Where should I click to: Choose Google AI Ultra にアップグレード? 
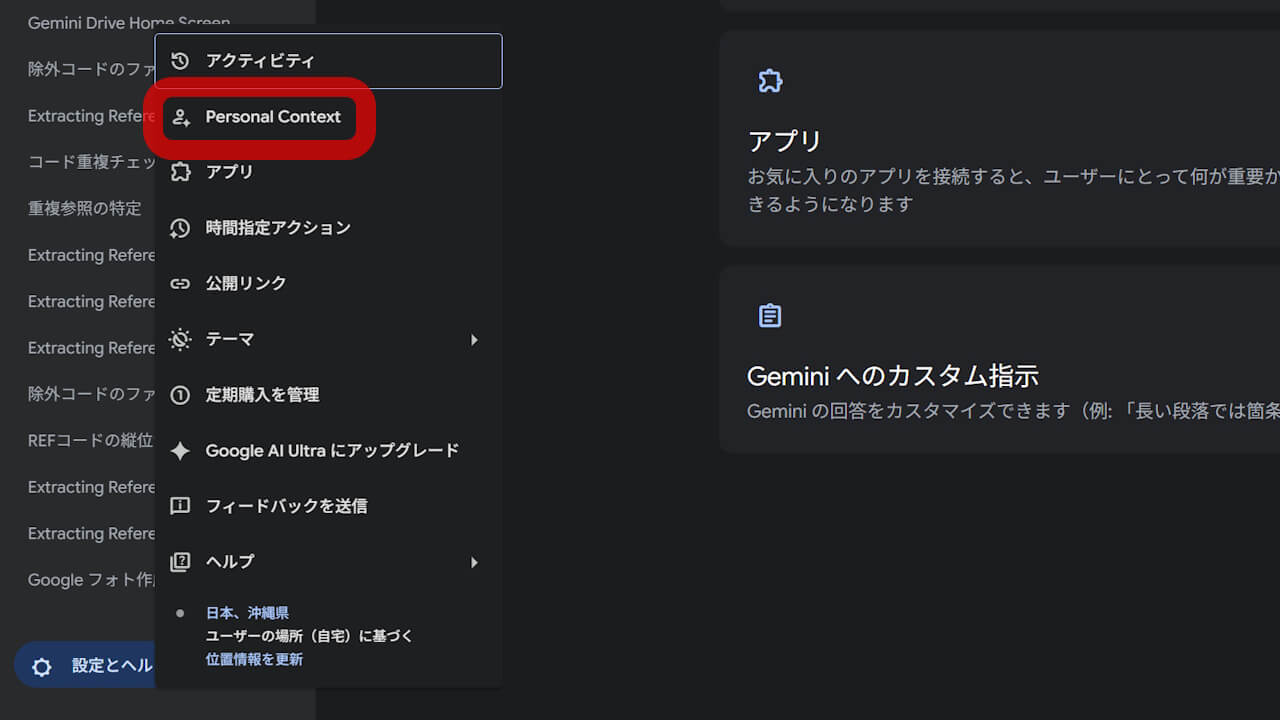click(x=328, y=451)
